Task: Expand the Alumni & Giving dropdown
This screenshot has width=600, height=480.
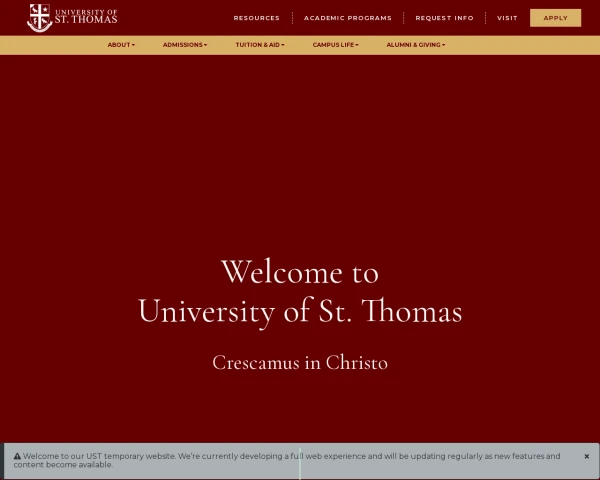Action: coord(416,45)
